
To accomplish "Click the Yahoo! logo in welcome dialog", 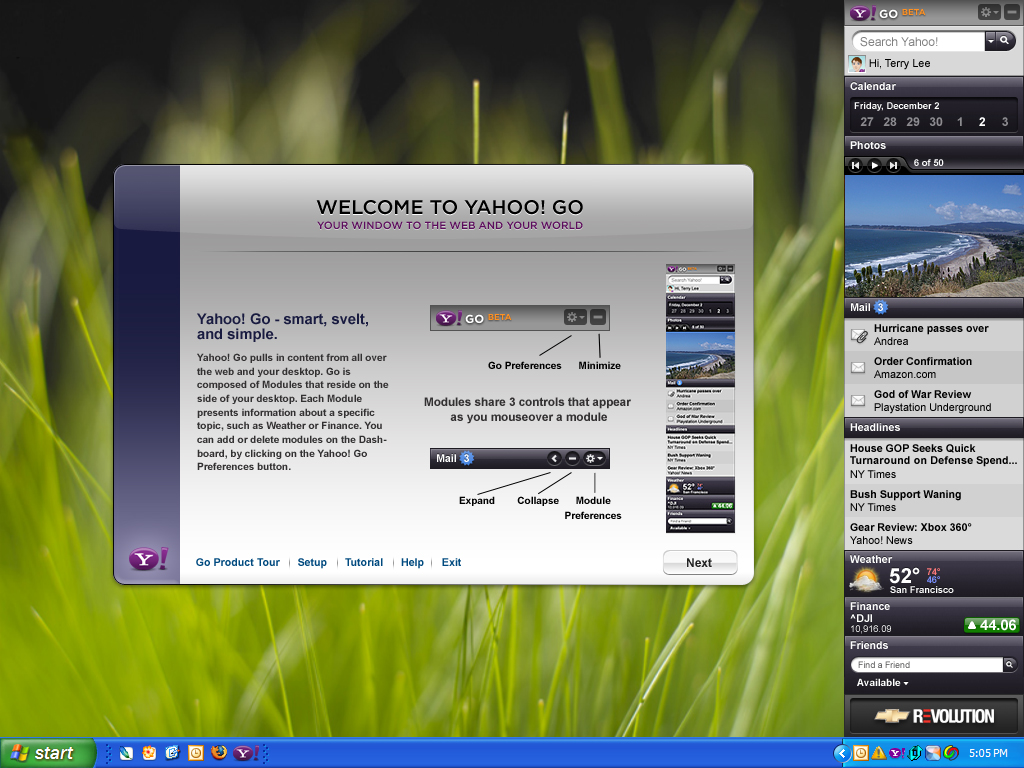I will 148,558.
